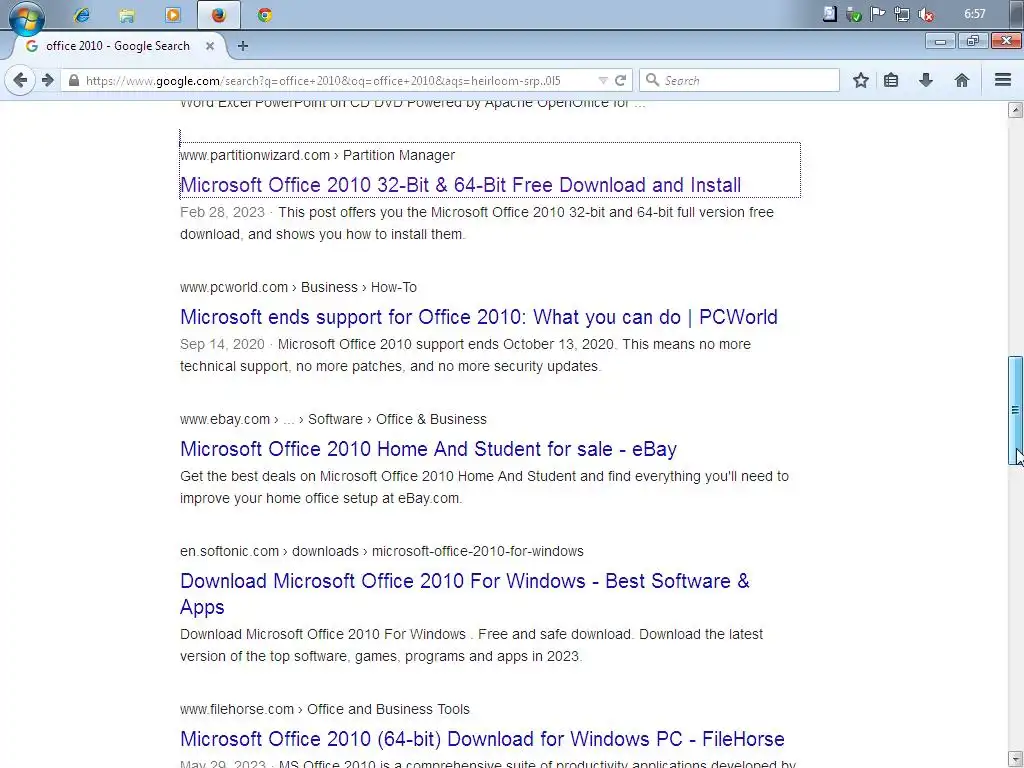Open the Windows Start orb
Screen dimensions: 1024x768
tap(27, 17)
